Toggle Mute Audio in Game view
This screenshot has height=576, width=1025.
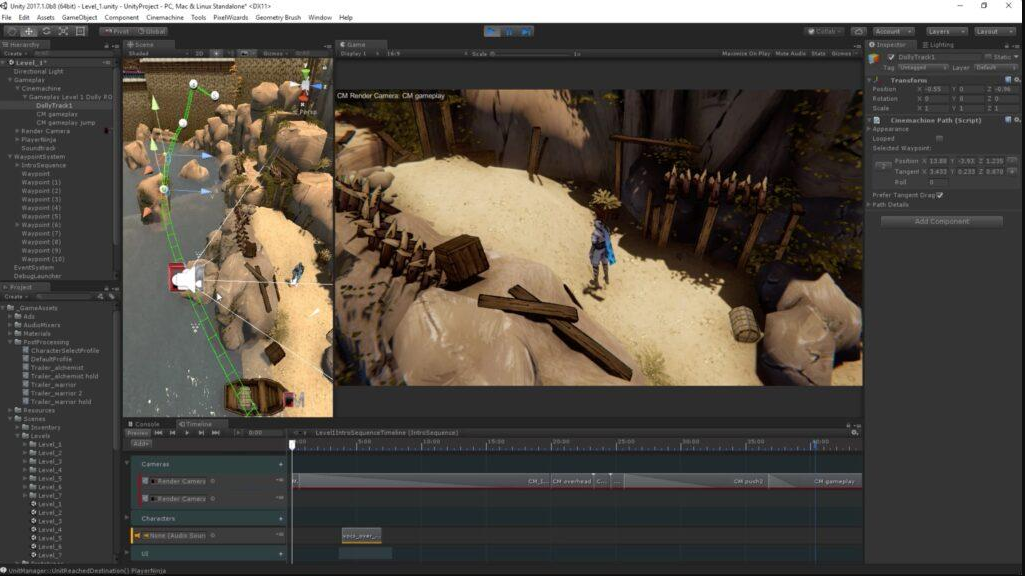(790, 54)
